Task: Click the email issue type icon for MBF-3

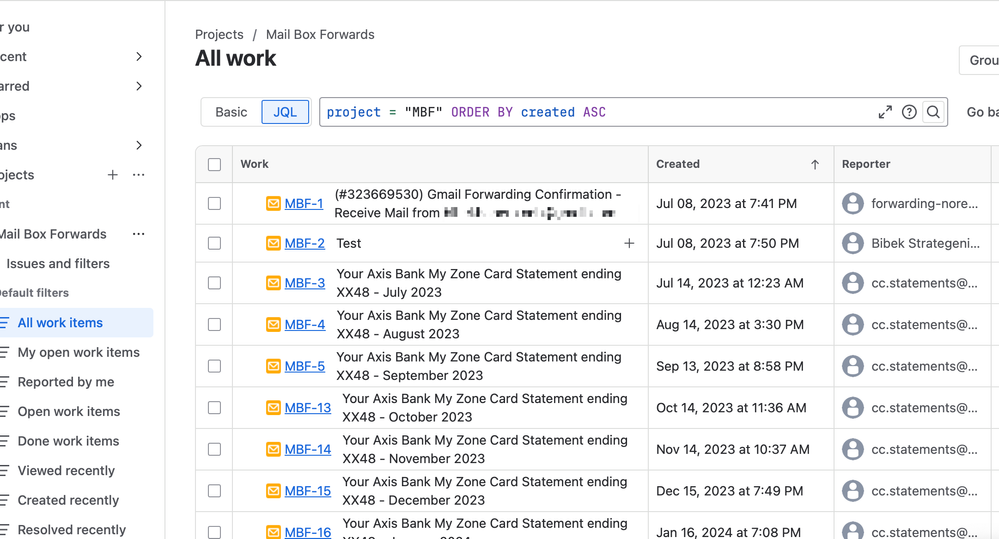Action: [x=273, y=283]
